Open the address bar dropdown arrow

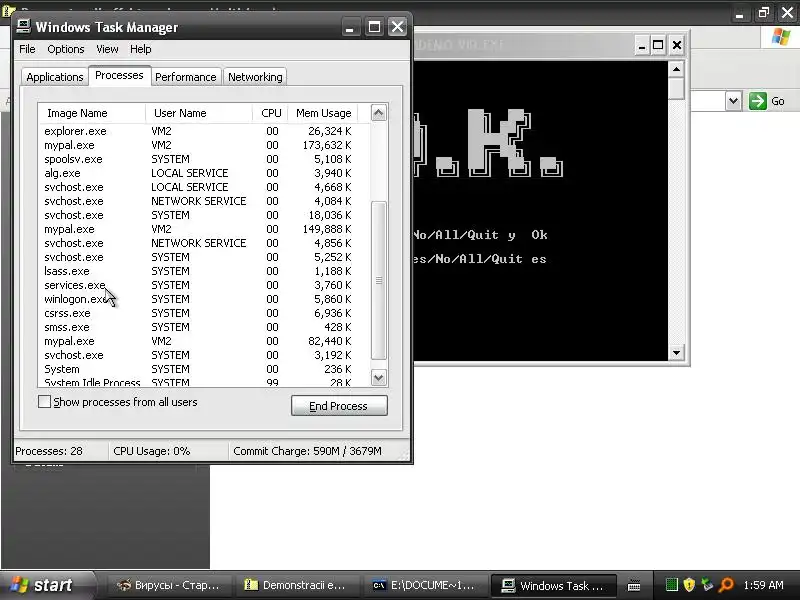tap(733, 101)
